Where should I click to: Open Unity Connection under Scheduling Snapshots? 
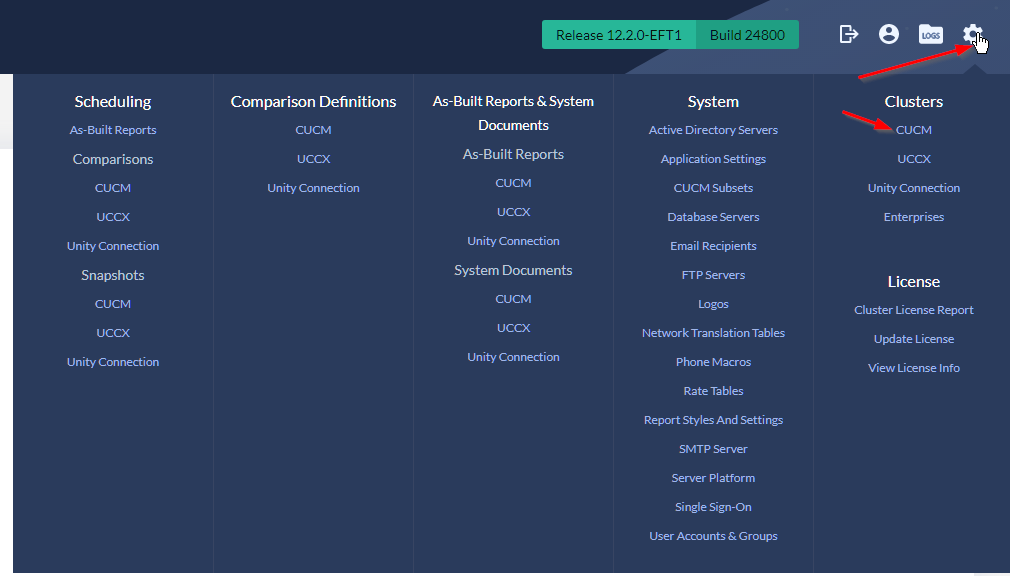point(113,361)
